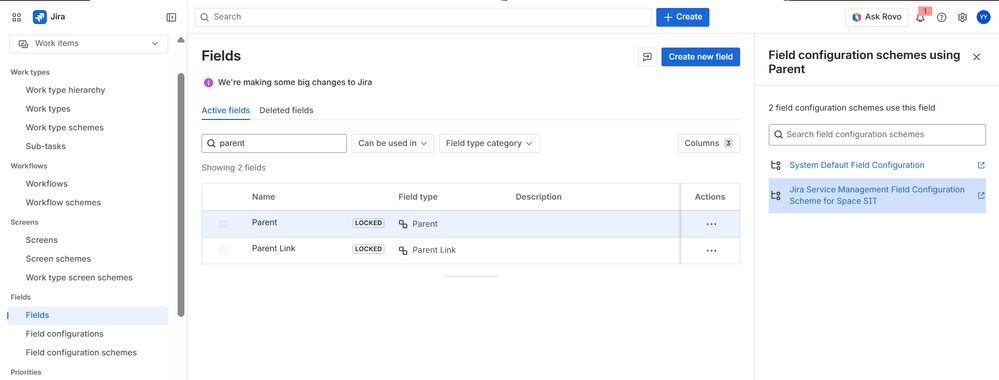Viewport: 999px width, 380px height.
Task: Open Screen schemes in the sidebar
Action: (x=58, y=259)
